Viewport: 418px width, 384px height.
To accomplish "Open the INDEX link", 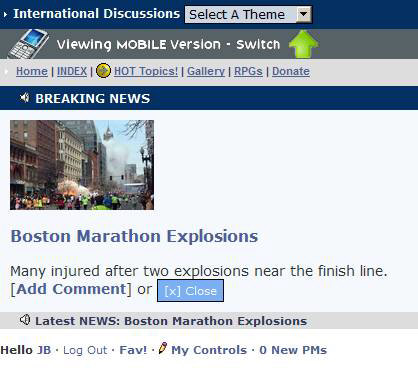I will [72, 71].
